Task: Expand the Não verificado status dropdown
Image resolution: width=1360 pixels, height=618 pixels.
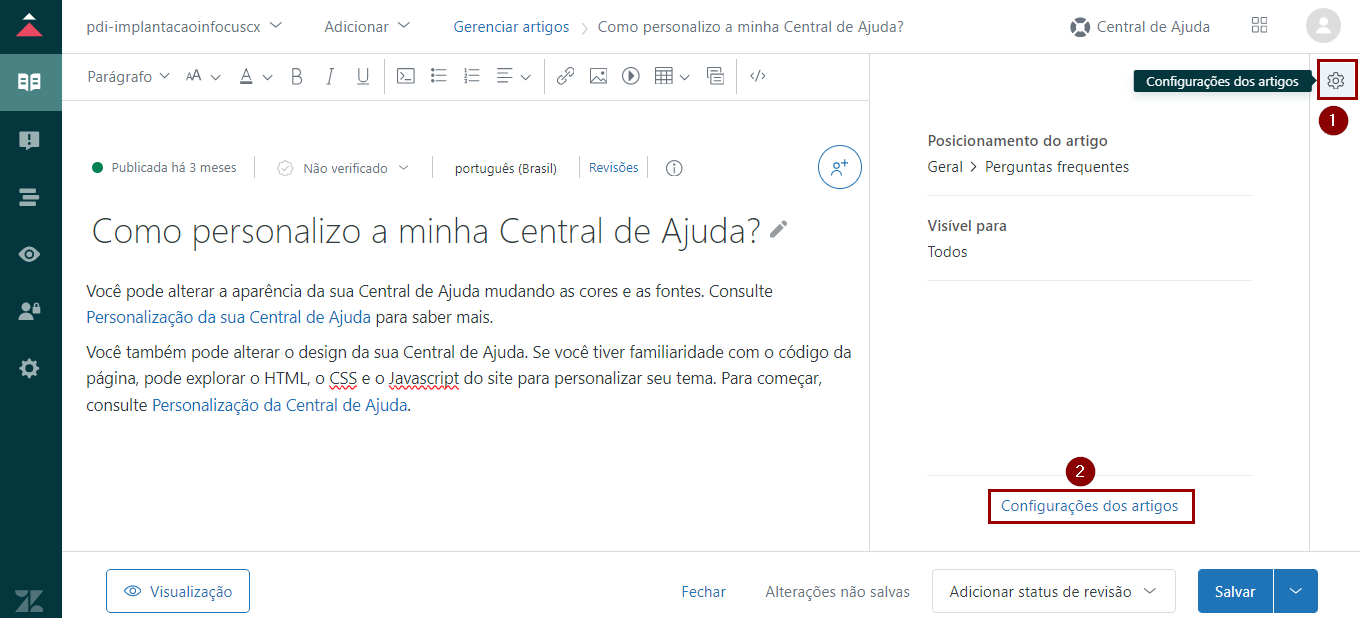Action: click(x=345, y=168)
